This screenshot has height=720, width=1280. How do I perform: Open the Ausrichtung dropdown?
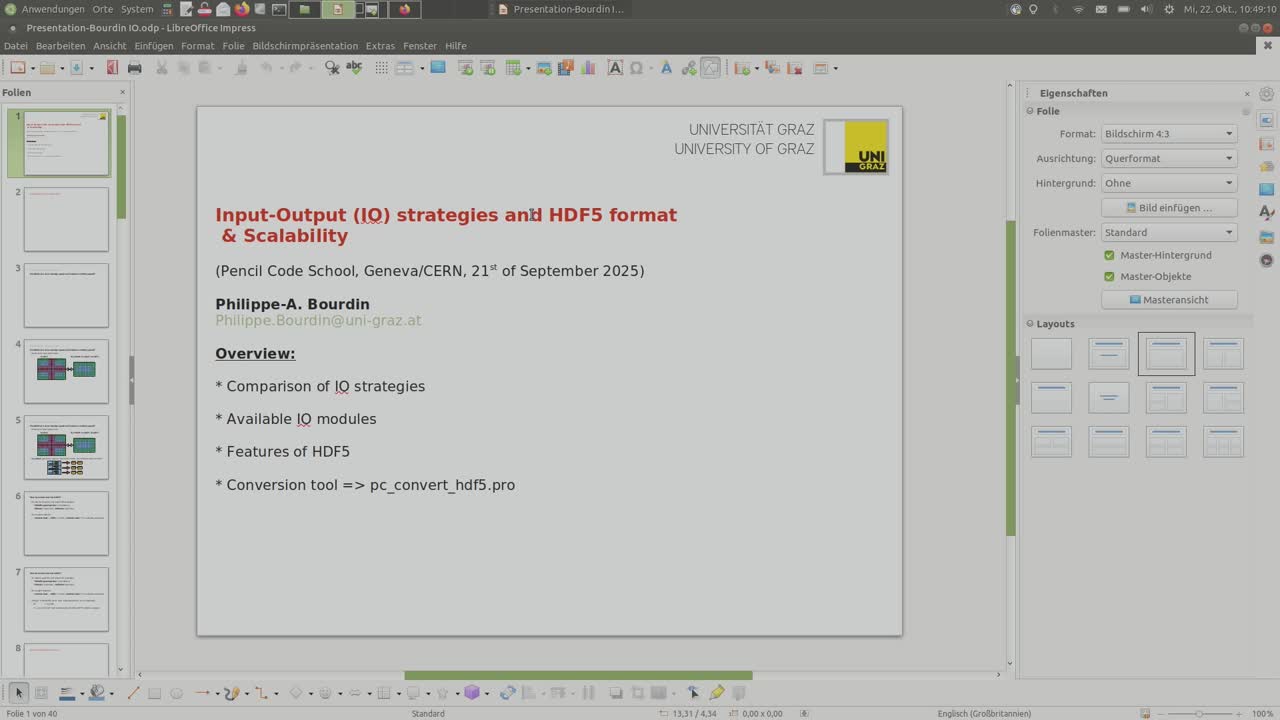(1168, 158)
